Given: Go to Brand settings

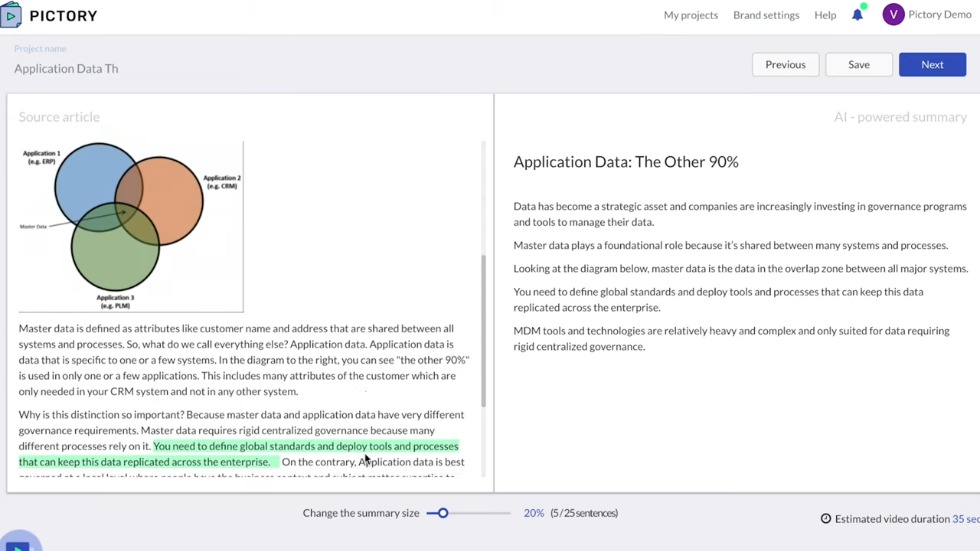Looking at the screenshot, I should pos(766,15).
